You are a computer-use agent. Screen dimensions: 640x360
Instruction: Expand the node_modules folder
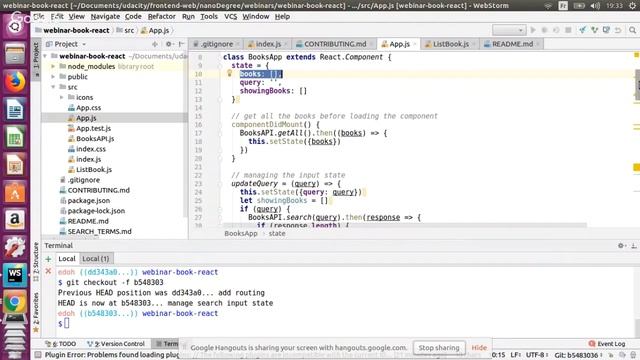tap(53, 66)
